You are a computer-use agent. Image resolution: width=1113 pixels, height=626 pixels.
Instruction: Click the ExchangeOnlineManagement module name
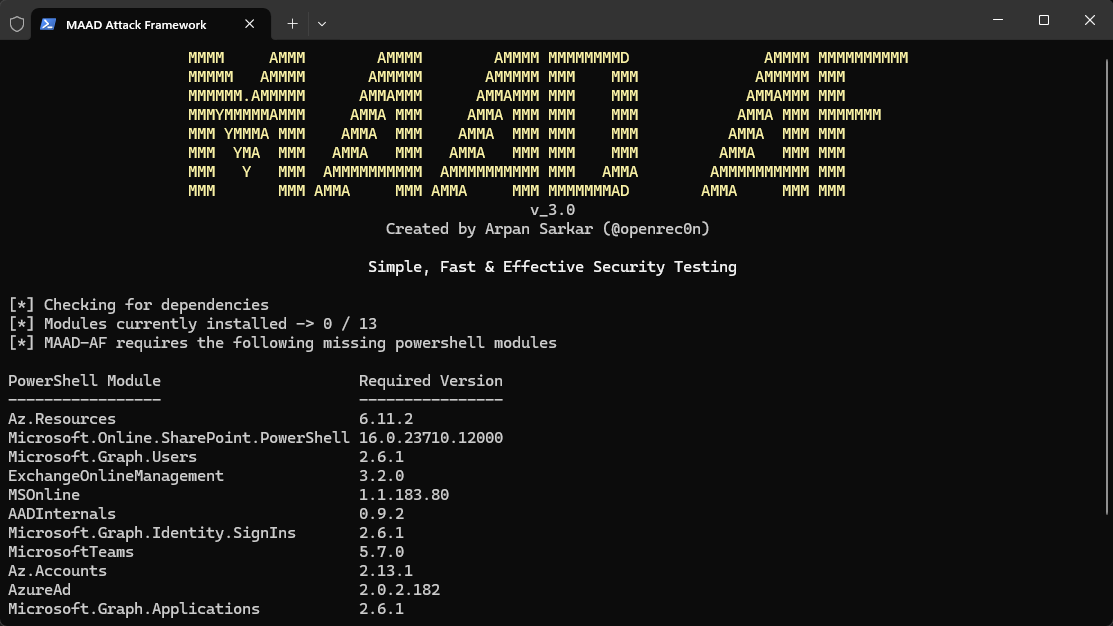[116, 476]
